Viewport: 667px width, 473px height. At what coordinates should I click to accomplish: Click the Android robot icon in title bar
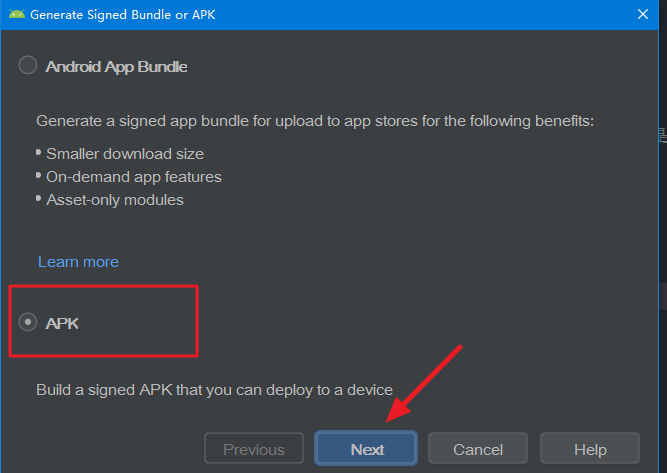click(x=17, y=14)
